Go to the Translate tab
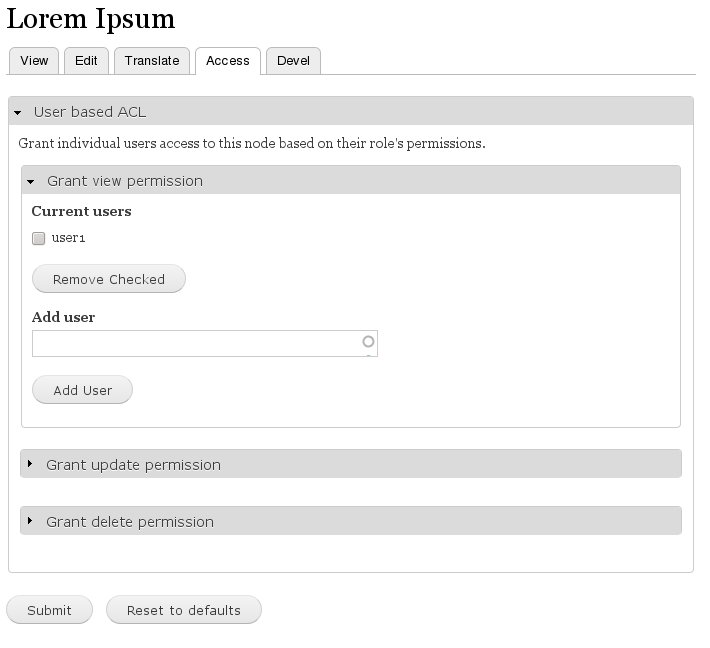This screenshot has height=648, width=710. click(x=152, y=61)
